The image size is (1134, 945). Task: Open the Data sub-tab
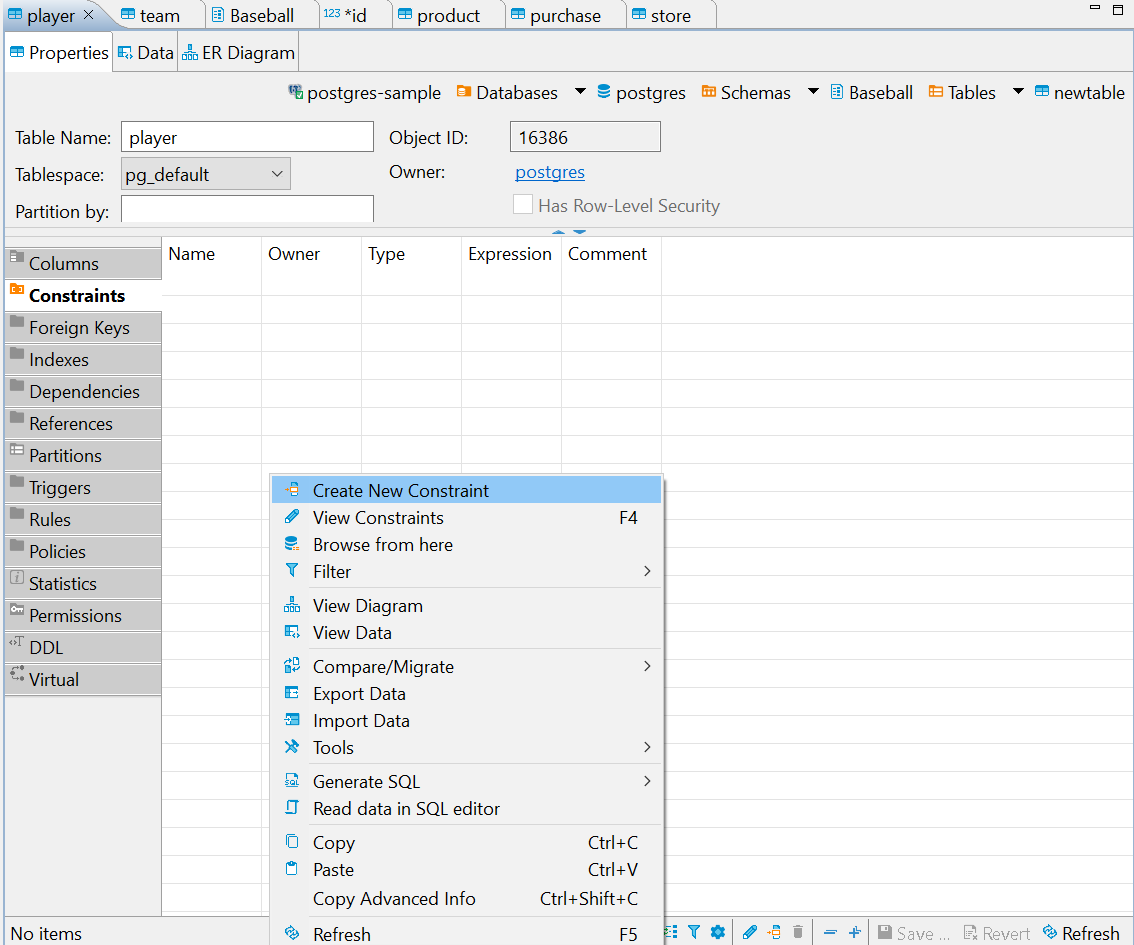145,53
